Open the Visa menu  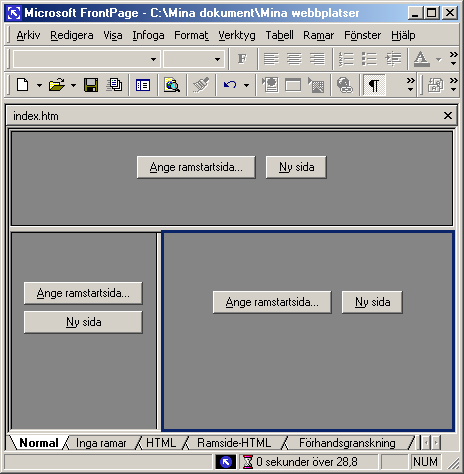point(113,35)
